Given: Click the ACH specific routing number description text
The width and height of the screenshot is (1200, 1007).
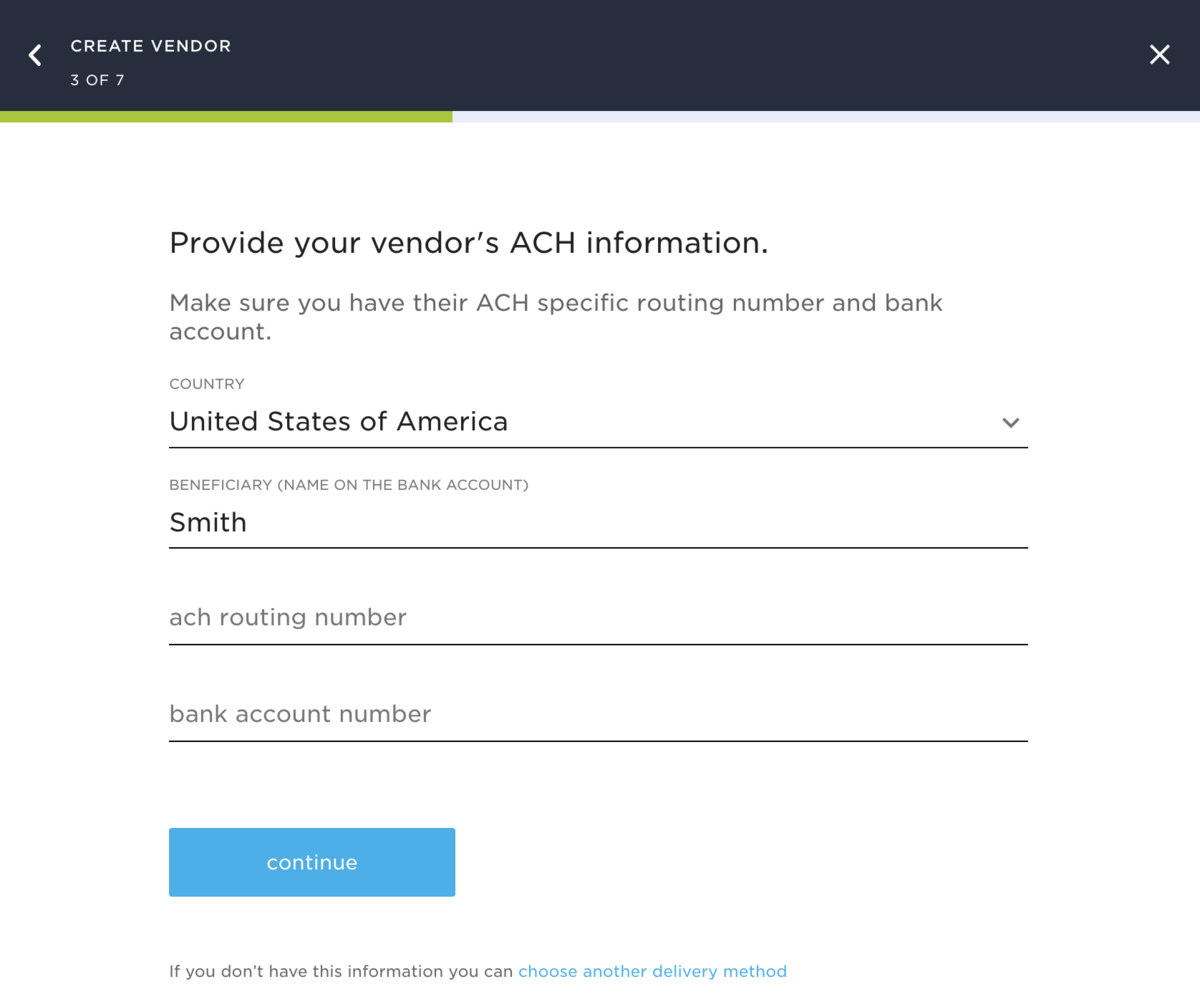Looking at the screenshot, I should click(556, 317).
